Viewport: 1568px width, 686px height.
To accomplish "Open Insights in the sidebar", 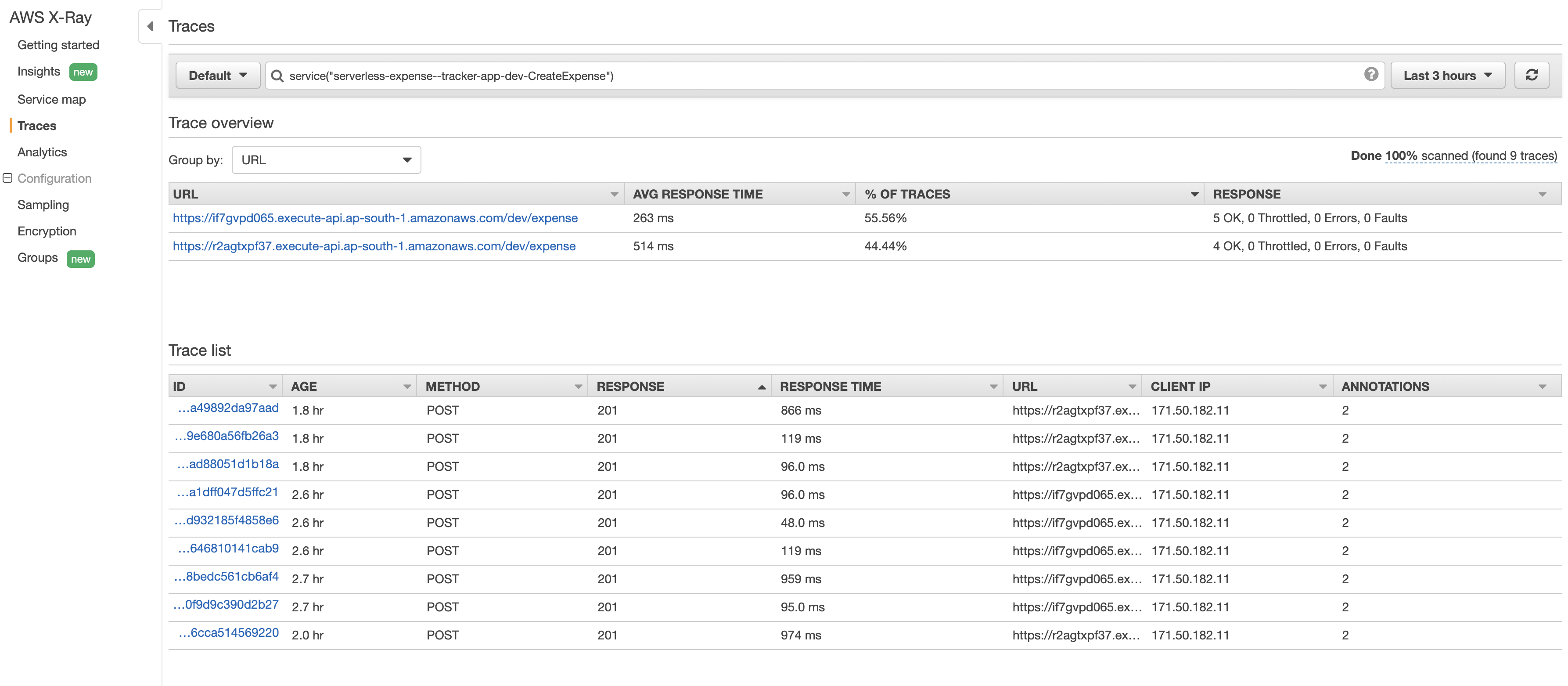I will point(39,71).
